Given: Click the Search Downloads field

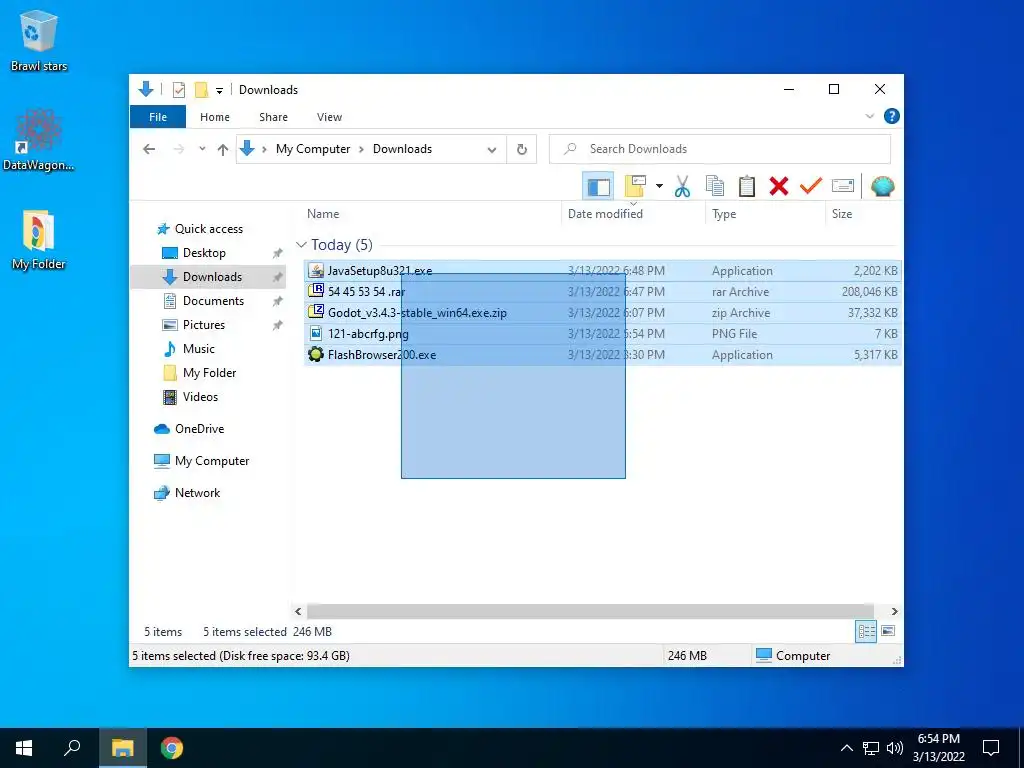Looking at the screenshot, I should point(720,149).
